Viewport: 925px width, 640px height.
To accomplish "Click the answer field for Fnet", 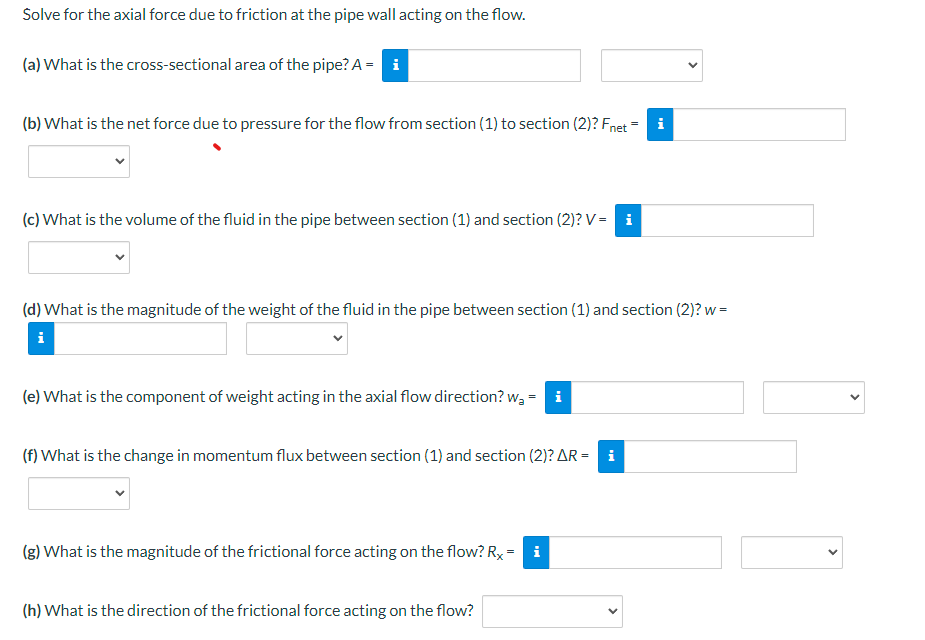I will pos(760,124).
